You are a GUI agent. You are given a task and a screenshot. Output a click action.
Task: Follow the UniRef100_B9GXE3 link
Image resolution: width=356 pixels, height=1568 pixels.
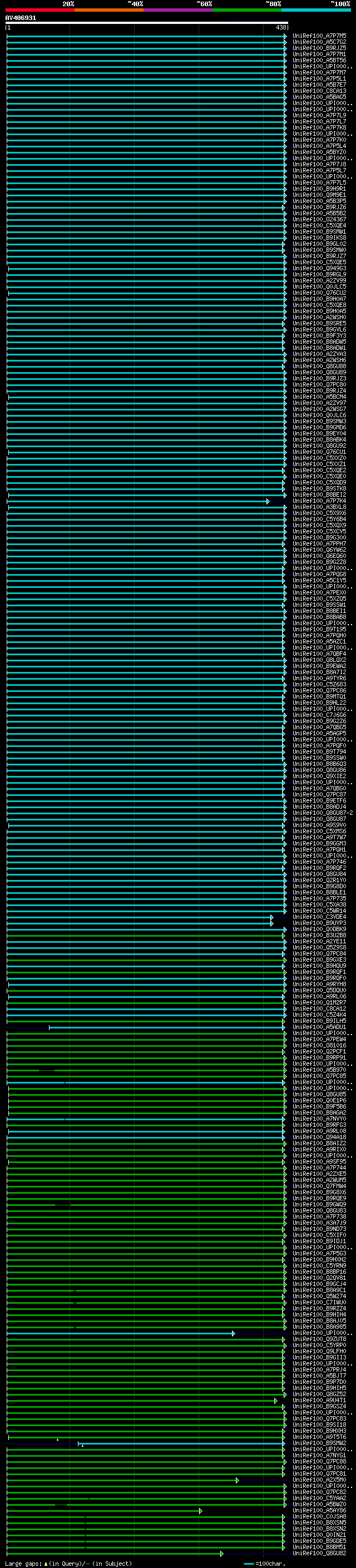pos(319,960)
